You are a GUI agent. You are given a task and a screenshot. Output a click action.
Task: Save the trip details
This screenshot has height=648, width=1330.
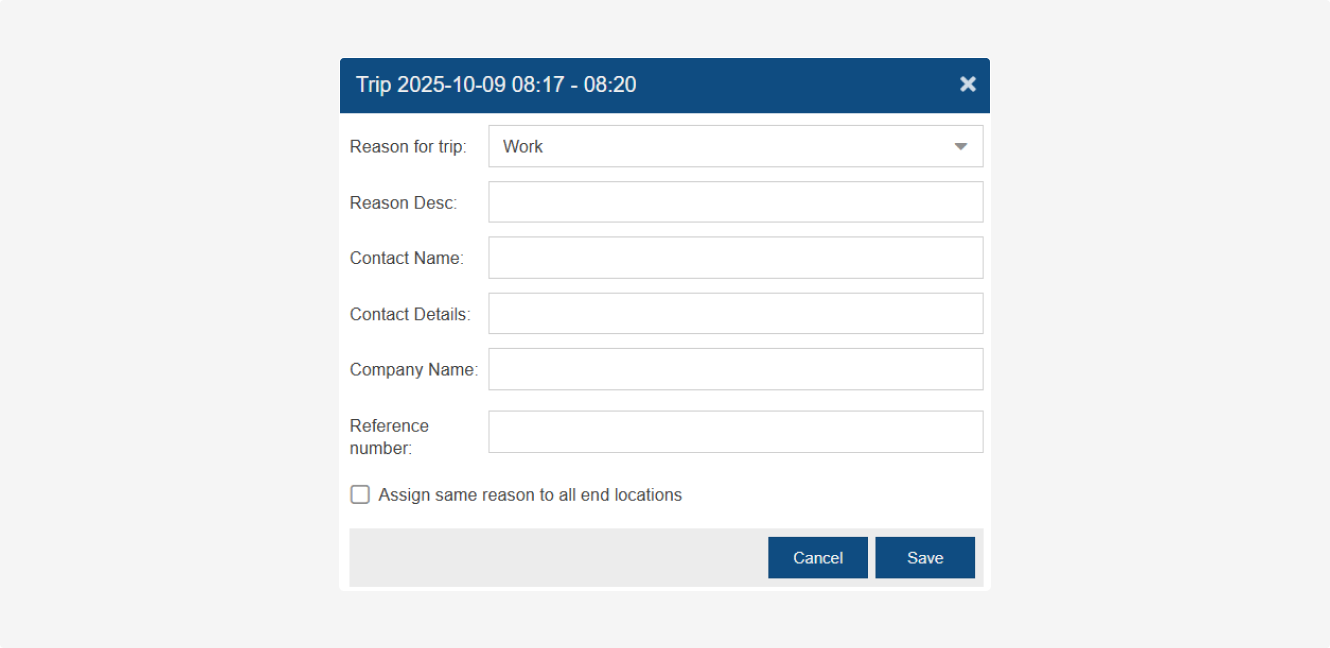[924, 558]
